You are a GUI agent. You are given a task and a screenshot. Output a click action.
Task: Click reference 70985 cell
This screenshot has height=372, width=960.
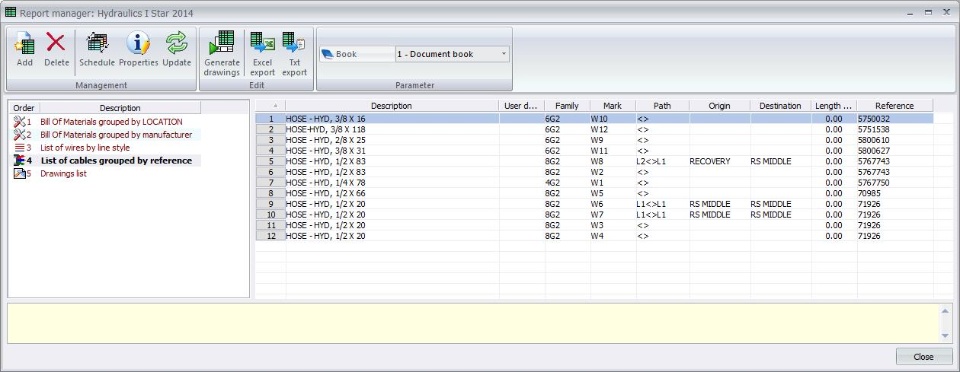(894, 193)
